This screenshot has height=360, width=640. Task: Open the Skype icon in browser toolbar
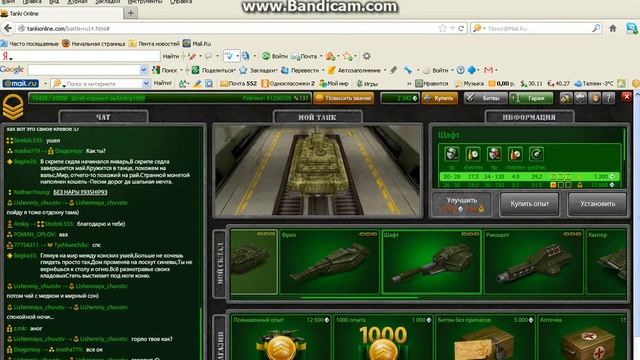click(x=632, y=28)
